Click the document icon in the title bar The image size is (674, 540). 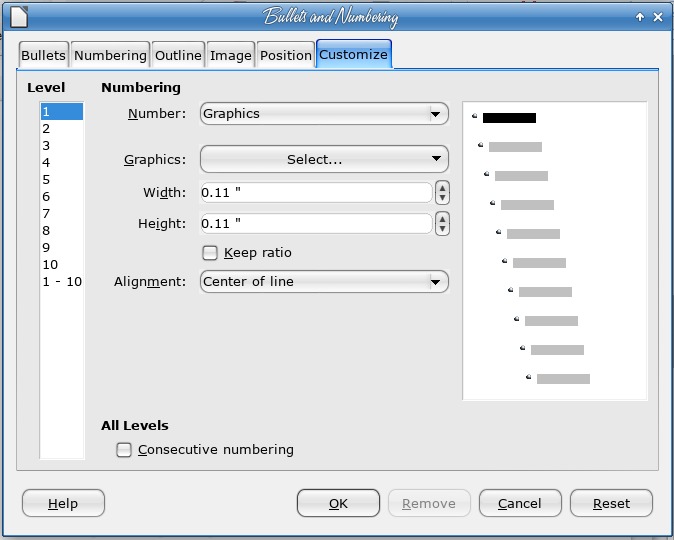click(19, 17)
